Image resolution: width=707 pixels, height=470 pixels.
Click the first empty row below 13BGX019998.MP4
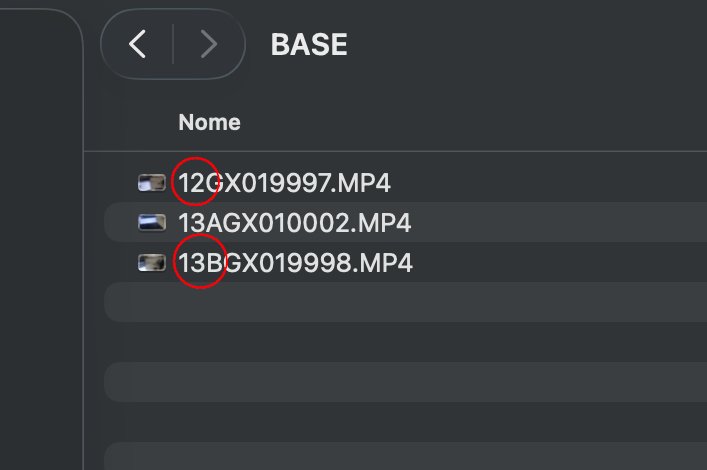[400, 302]
